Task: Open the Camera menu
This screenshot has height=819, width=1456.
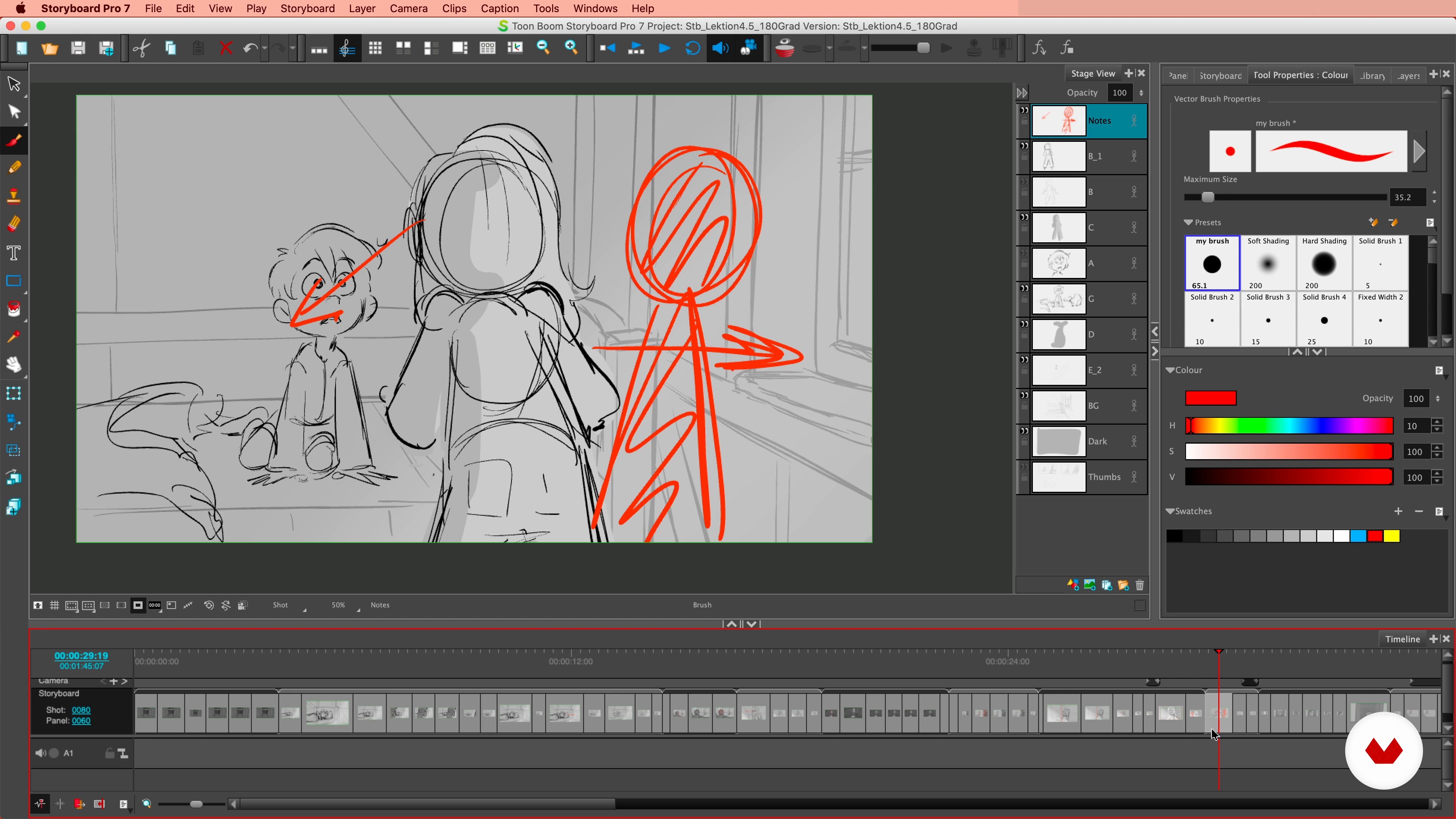Action: [x=408, y=8]
